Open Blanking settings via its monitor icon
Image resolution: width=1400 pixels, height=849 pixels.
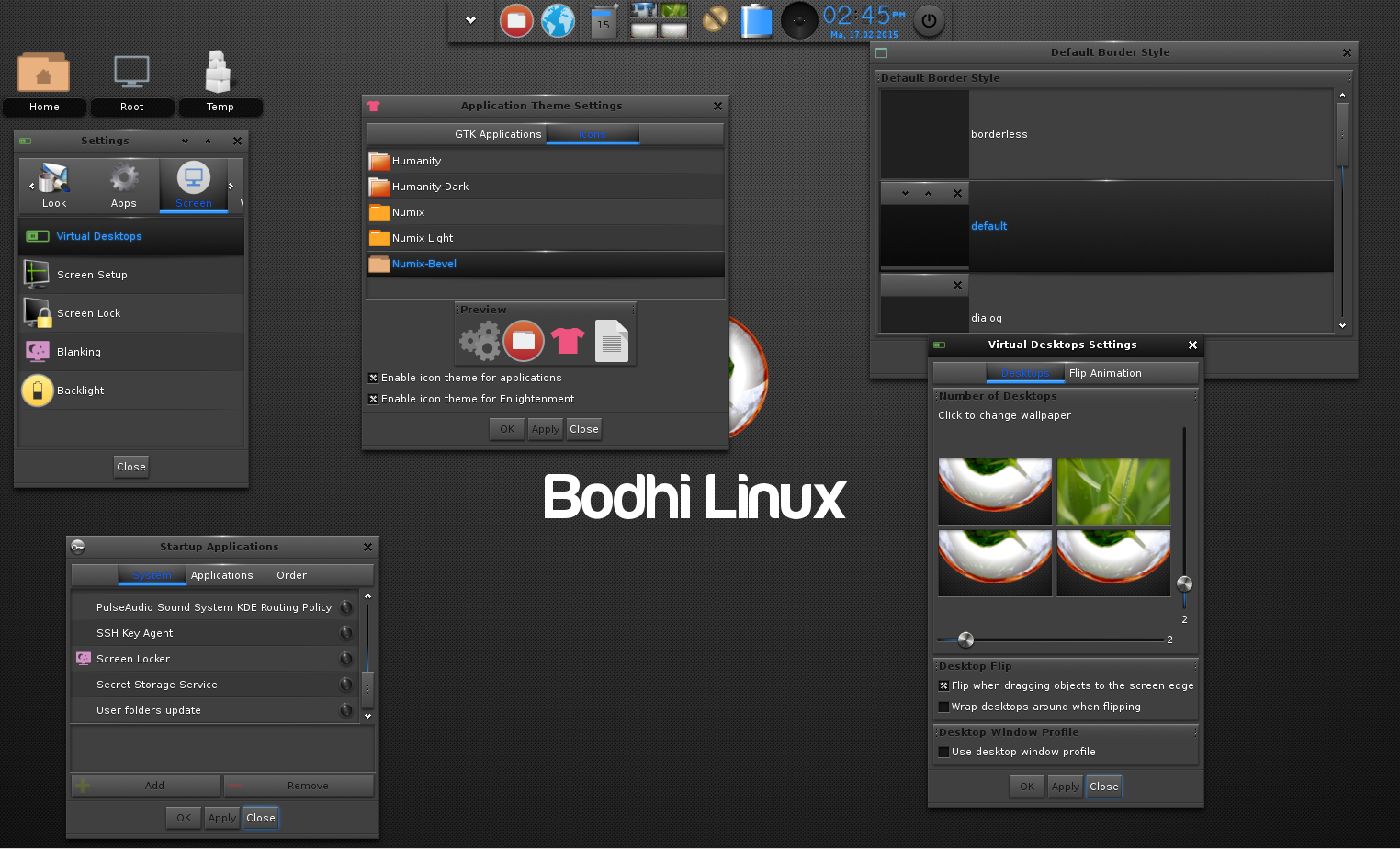[38, 351]
